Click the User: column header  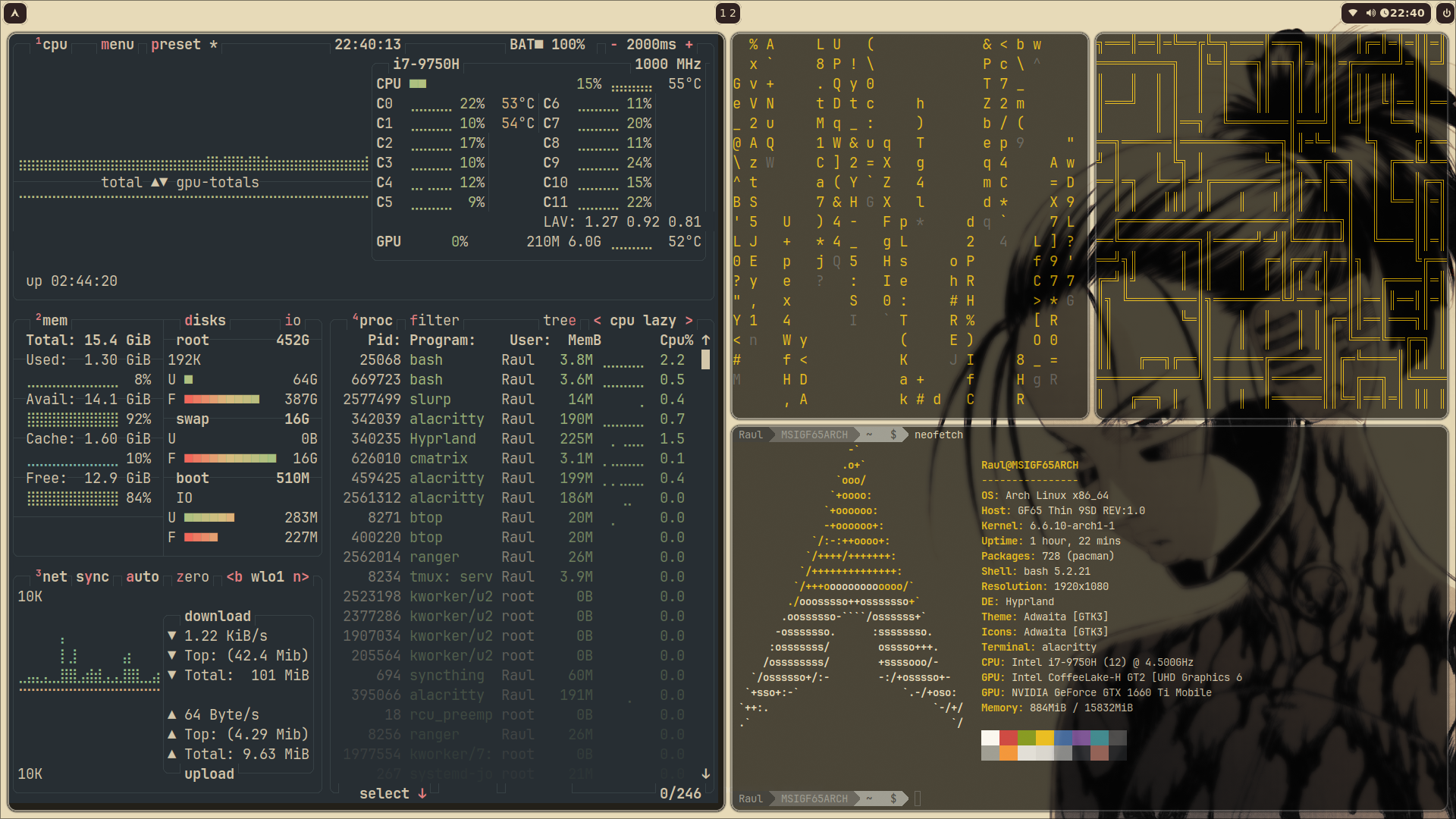click(530, 340)
